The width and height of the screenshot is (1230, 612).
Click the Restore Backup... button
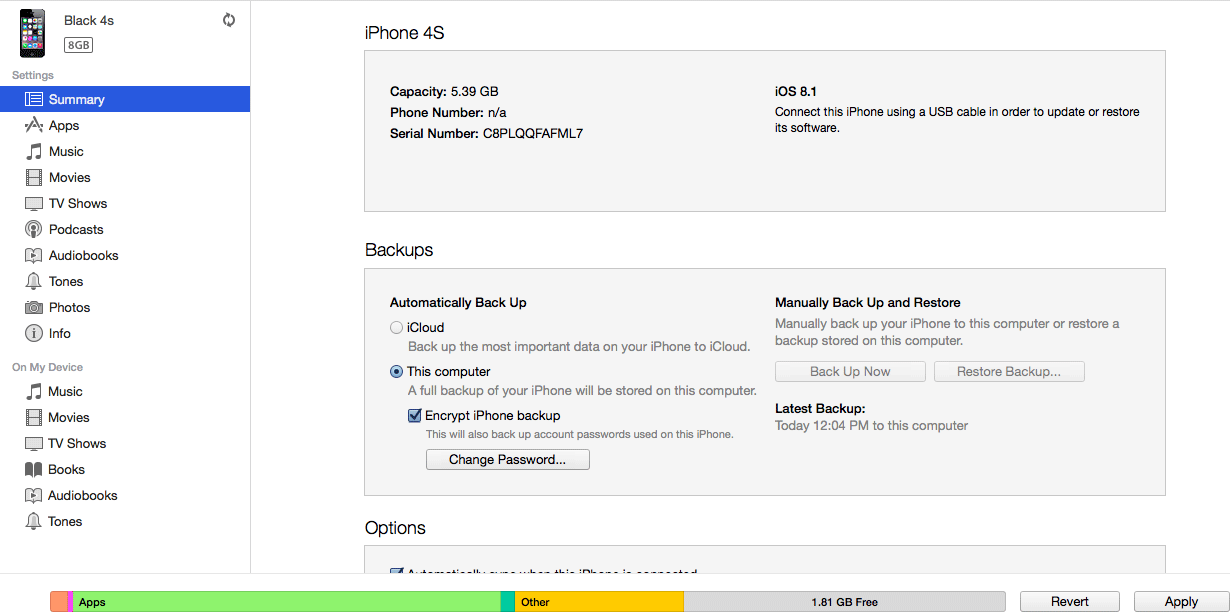[x=1009, y=372]
